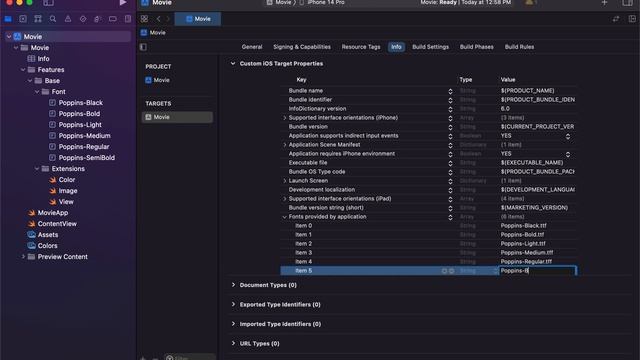This screenshot has height=360, width=640.
Task: Toggle the inspector panel icon at top right
Action: pyautogui.click(x=627, y=3)
